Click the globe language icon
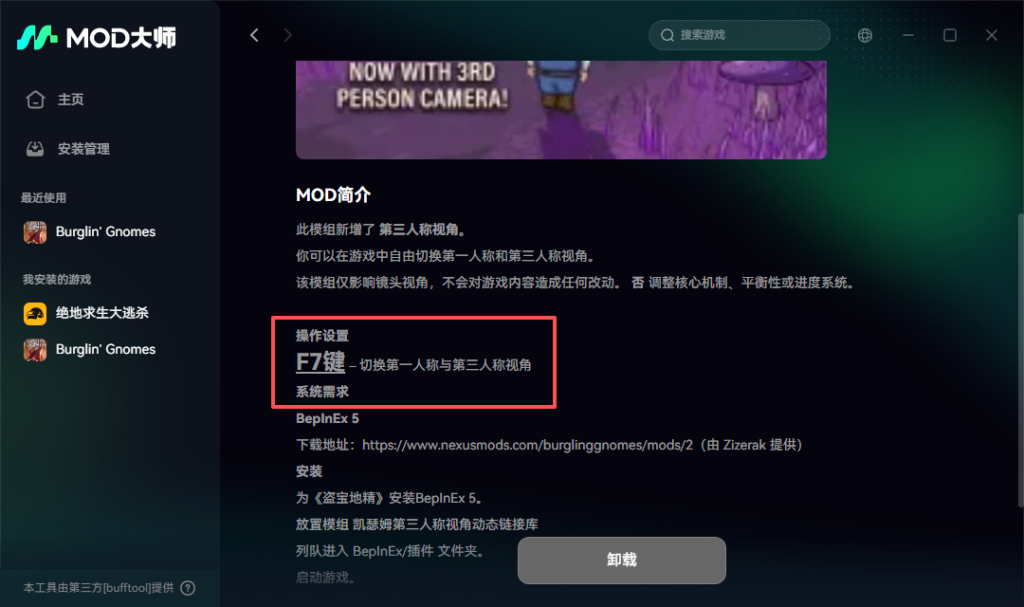 click(865, 35)
